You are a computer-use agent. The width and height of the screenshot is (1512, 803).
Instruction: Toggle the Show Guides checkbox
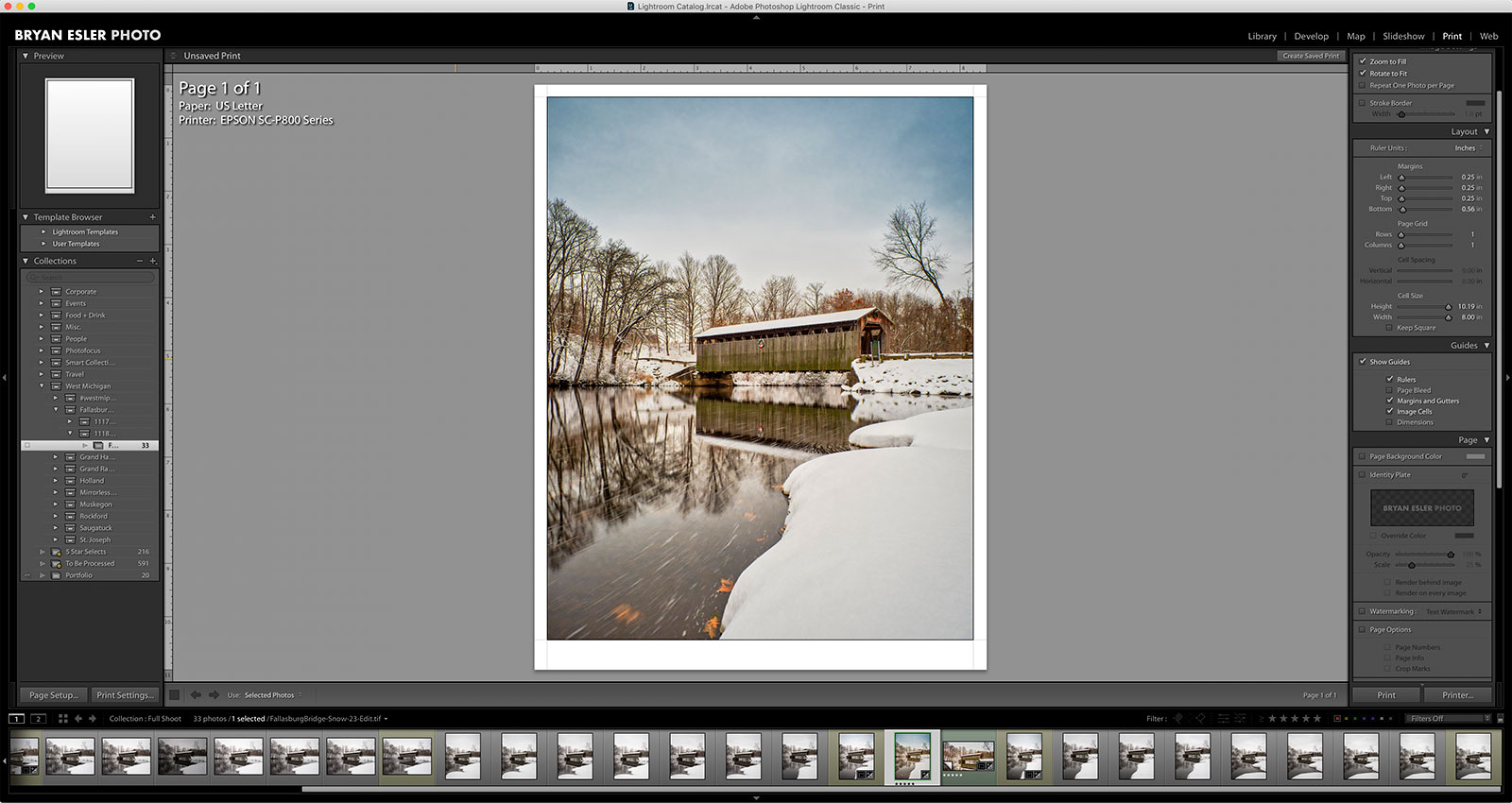click(1363, 362)
